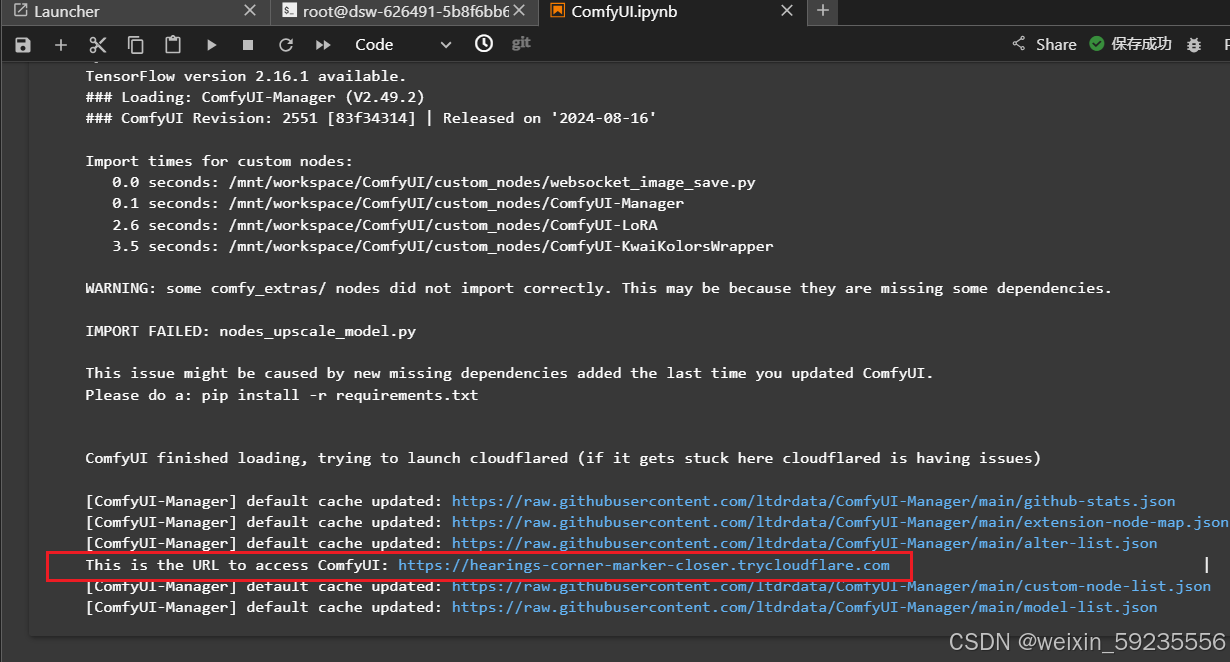This screenshot has width=1230, height=662.
Task: Open the extension-node-map.json URL
Action: pyautogui.click(x=840, y=522)
